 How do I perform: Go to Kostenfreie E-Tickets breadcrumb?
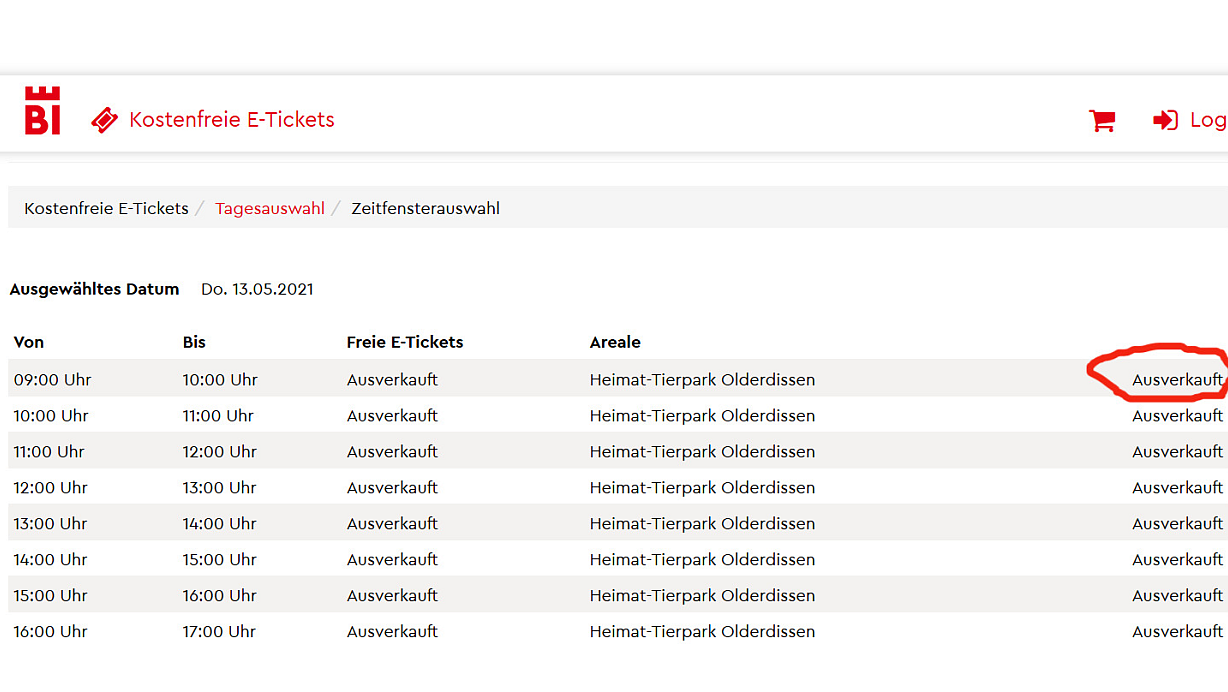click(x=106, y=209)
